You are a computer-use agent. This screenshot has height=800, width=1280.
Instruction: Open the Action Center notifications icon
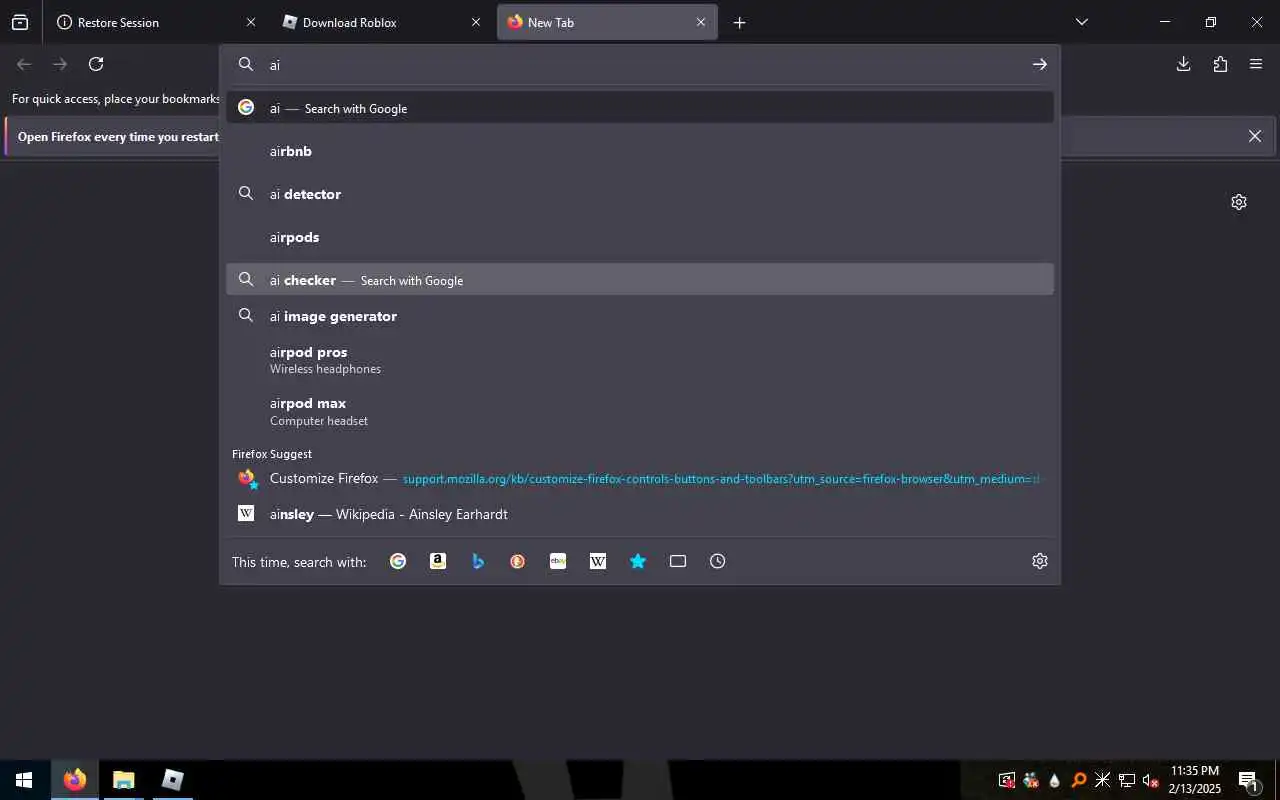coord(1248,780)
